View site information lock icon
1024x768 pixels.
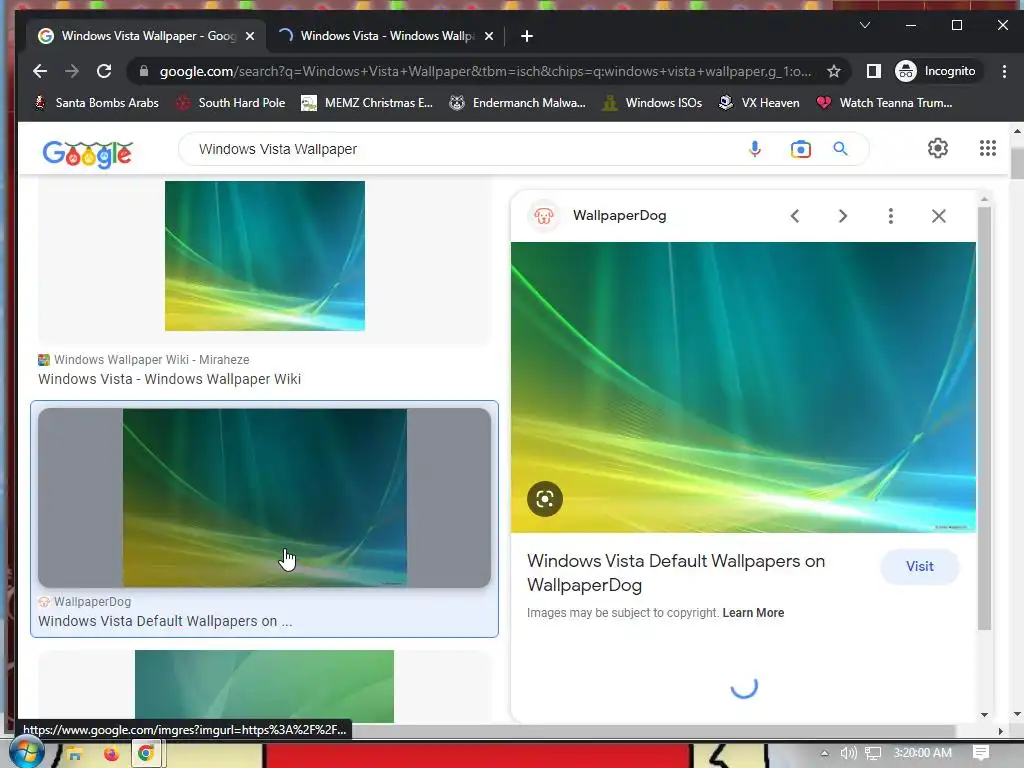144,71
